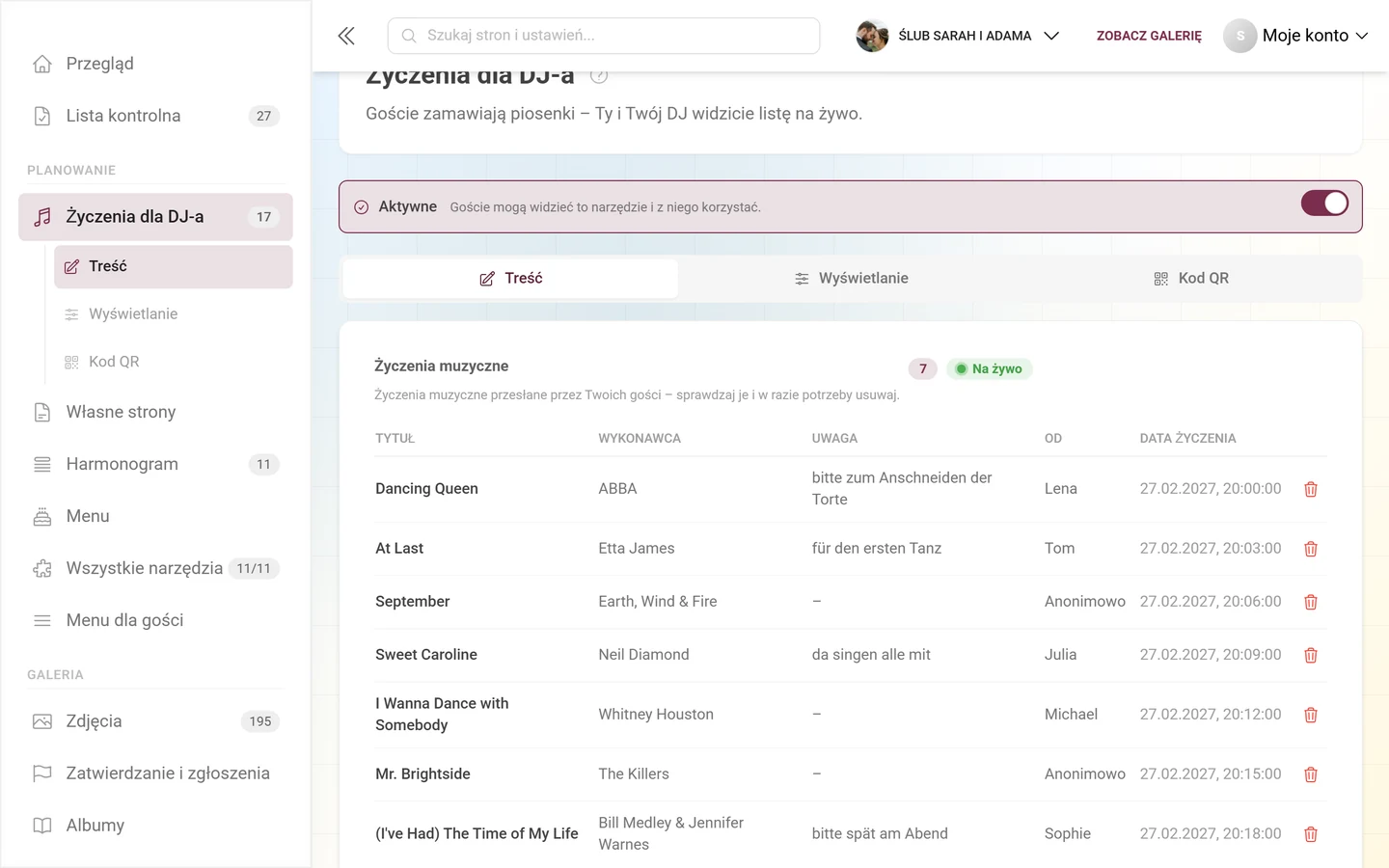
Task: Open the Moje konto dropdown menu
Action: coord(1295,36)
